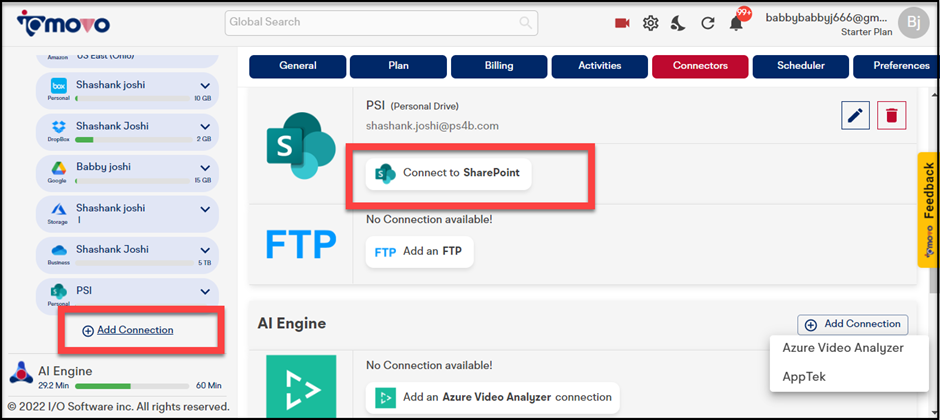
Task: Click the DropBox 2 GB storage usage bar
Action: pyautogui.click(x=132, y=139)
